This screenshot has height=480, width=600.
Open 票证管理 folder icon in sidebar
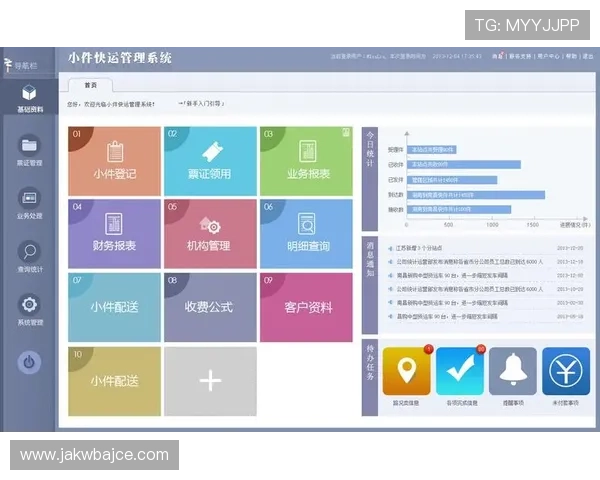click(x=29, y=145)
